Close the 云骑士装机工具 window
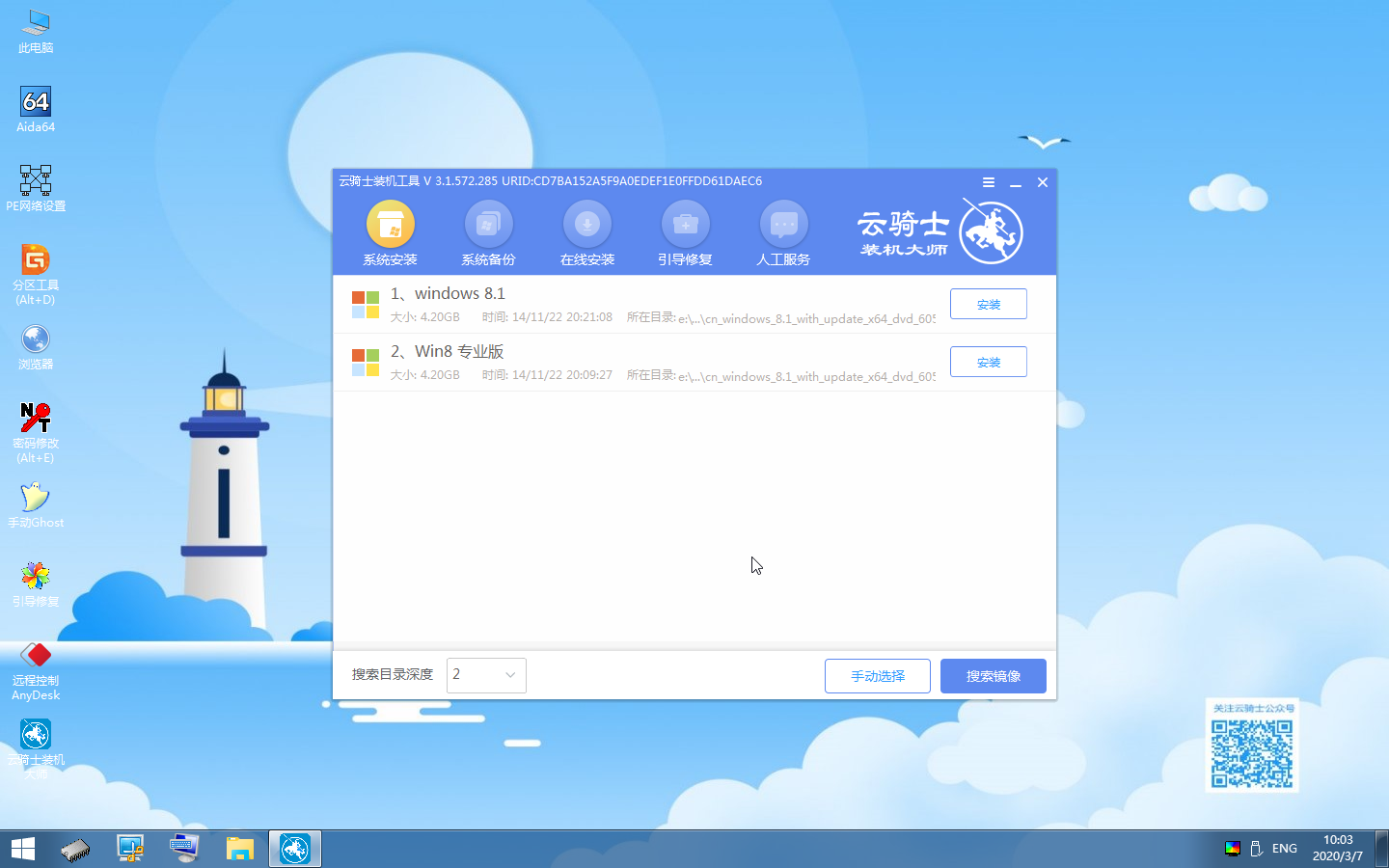This screenshot has height=868, width=1389. (x=1043, y=182)
